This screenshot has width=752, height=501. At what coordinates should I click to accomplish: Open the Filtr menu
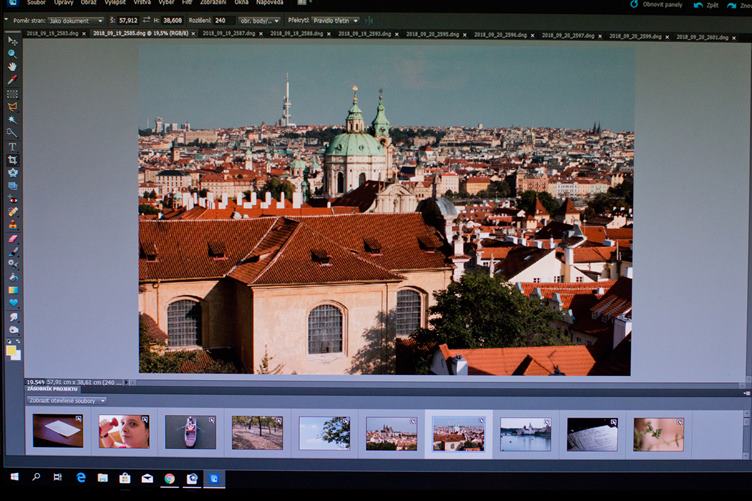[x=187, y=2]
